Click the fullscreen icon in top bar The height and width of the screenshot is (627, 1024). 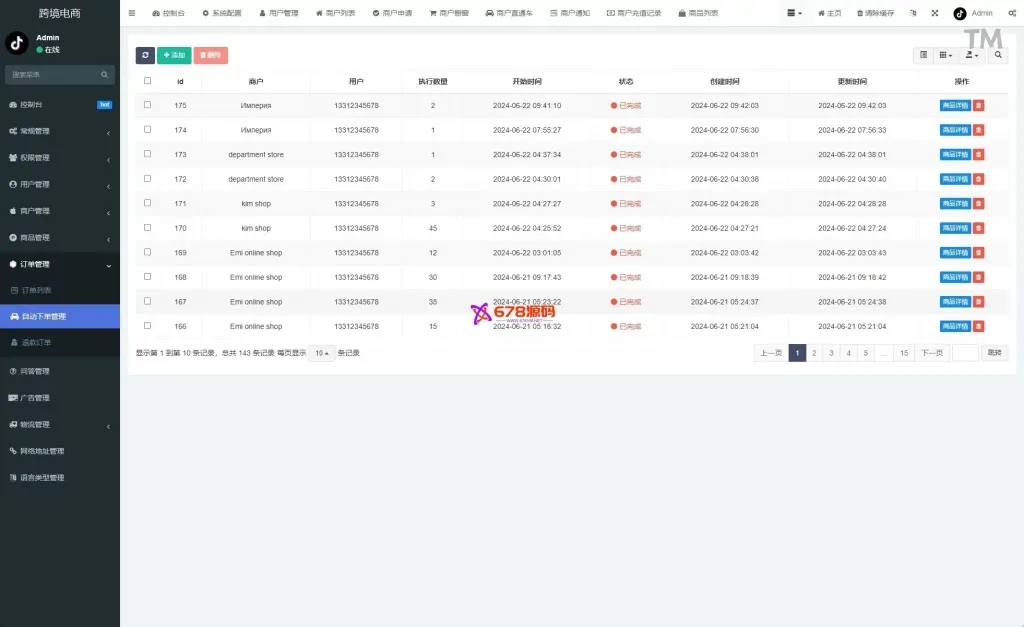click(x=935, y=13)
